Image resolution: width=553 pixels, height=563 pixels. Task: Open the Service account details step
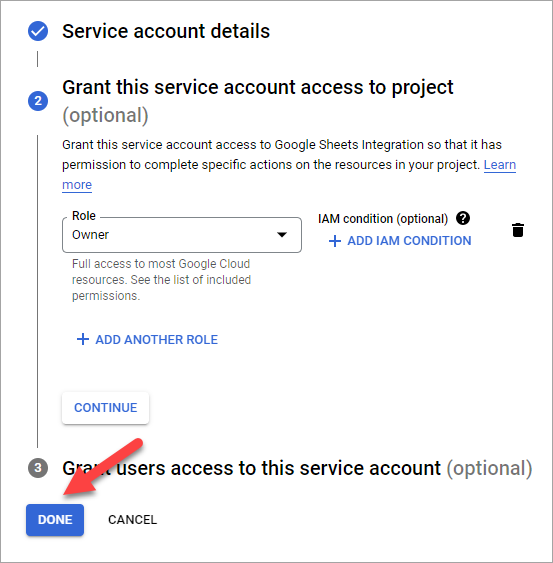[x=166, y=31]
